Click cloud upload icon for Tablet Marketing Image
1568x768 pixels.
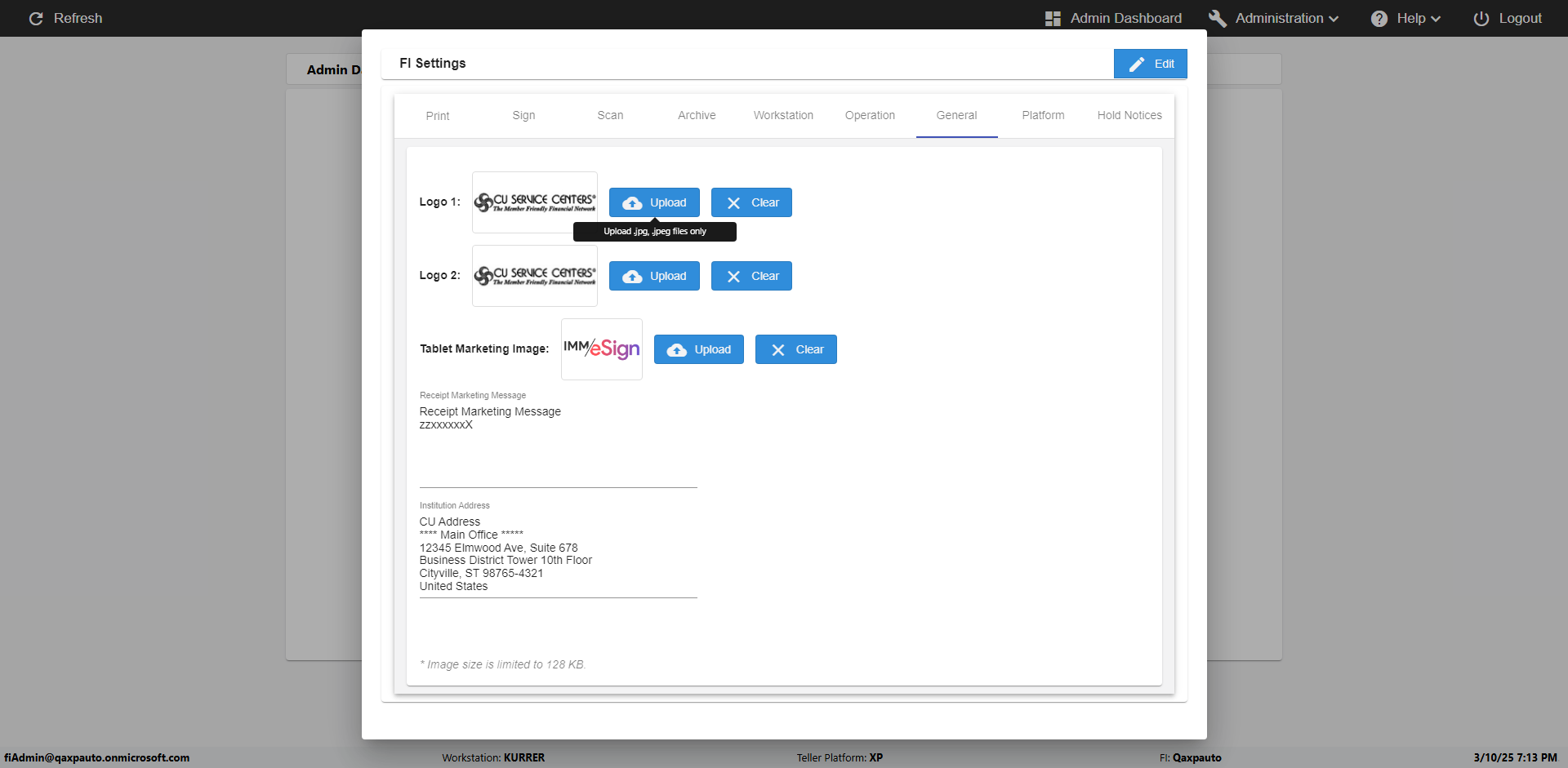[677, 349]
